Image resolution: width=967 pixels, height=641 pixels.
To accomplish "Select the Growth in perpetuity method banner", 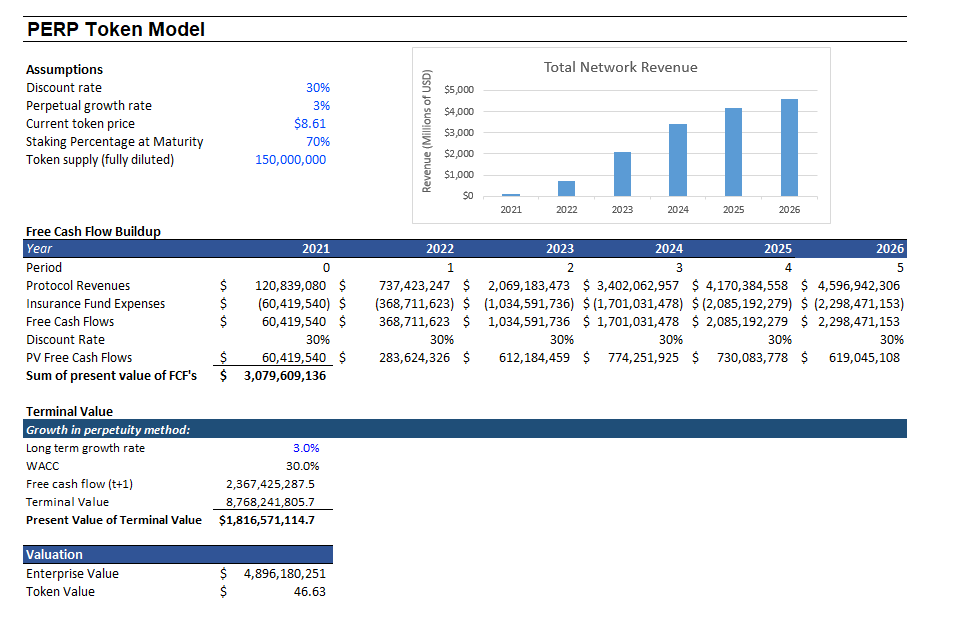I will pyautogui.click(x=465, y=429).
